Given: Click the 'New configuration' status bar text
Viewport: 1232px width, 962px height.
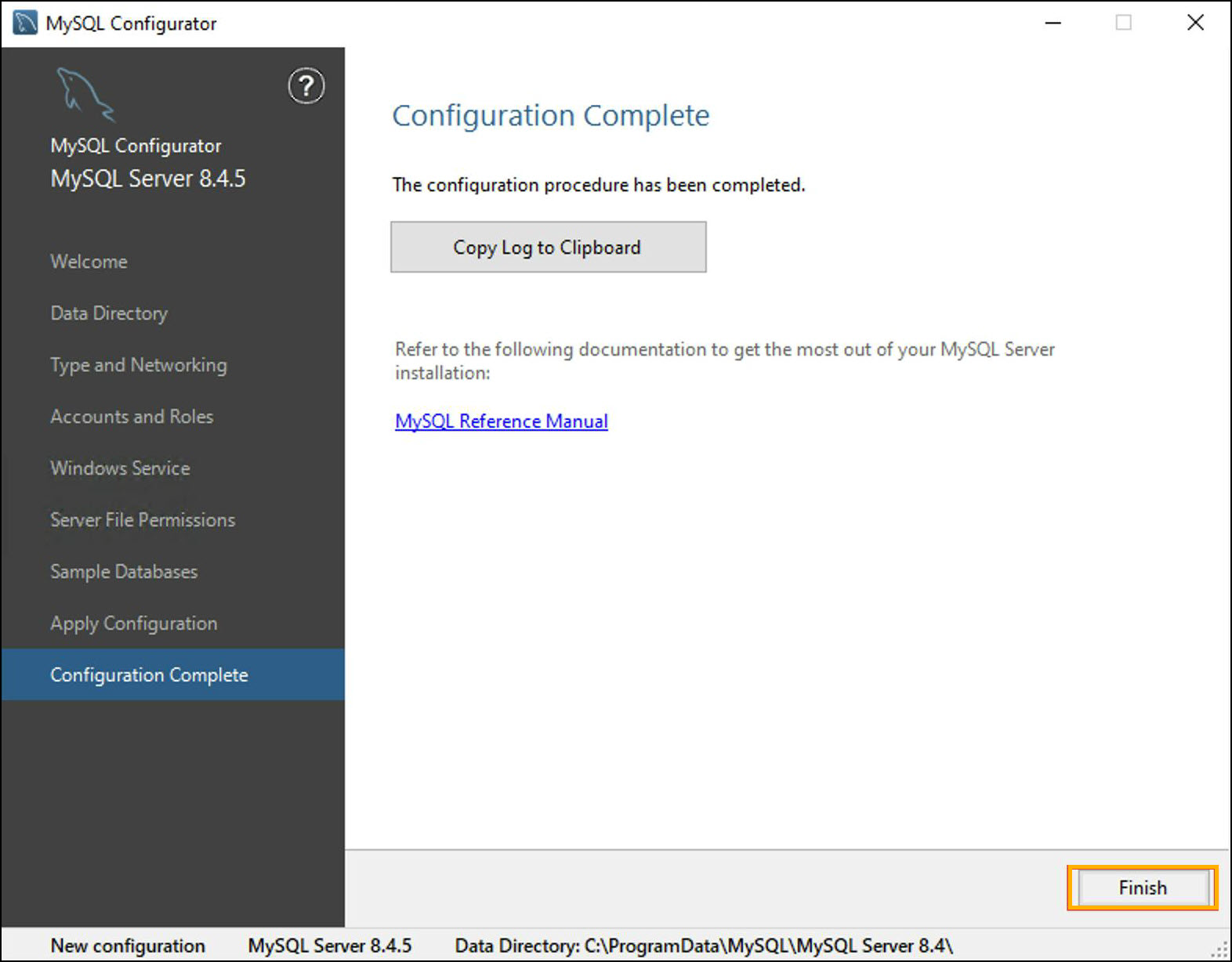Looking at the screenshot, I should coord(128,946).
